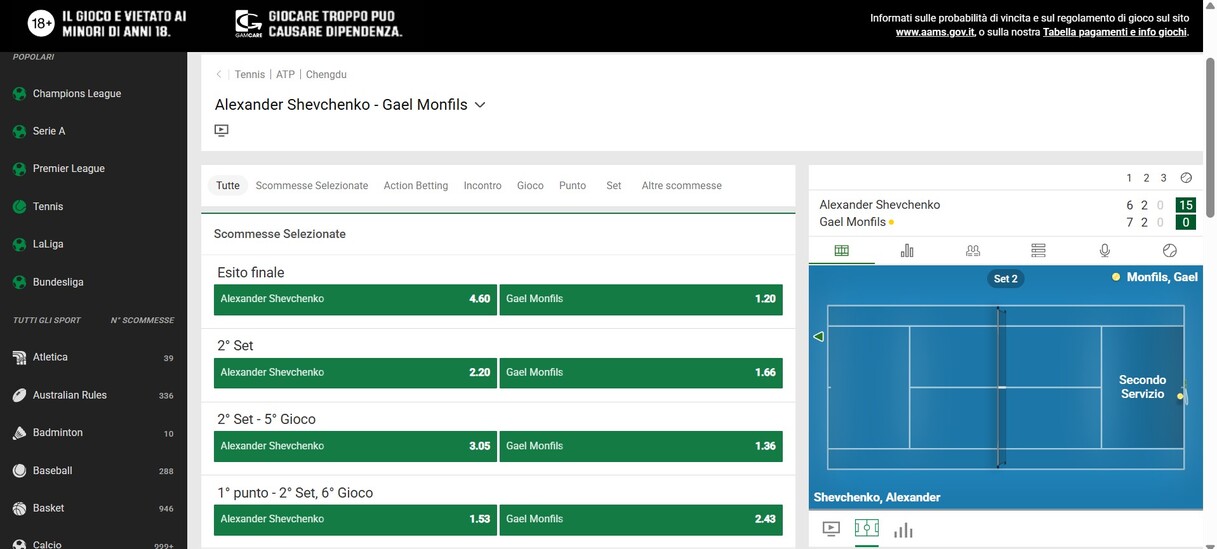1217x549 pixels.
Task: Click the microphone commentary icon
Action: point(1104,251)
